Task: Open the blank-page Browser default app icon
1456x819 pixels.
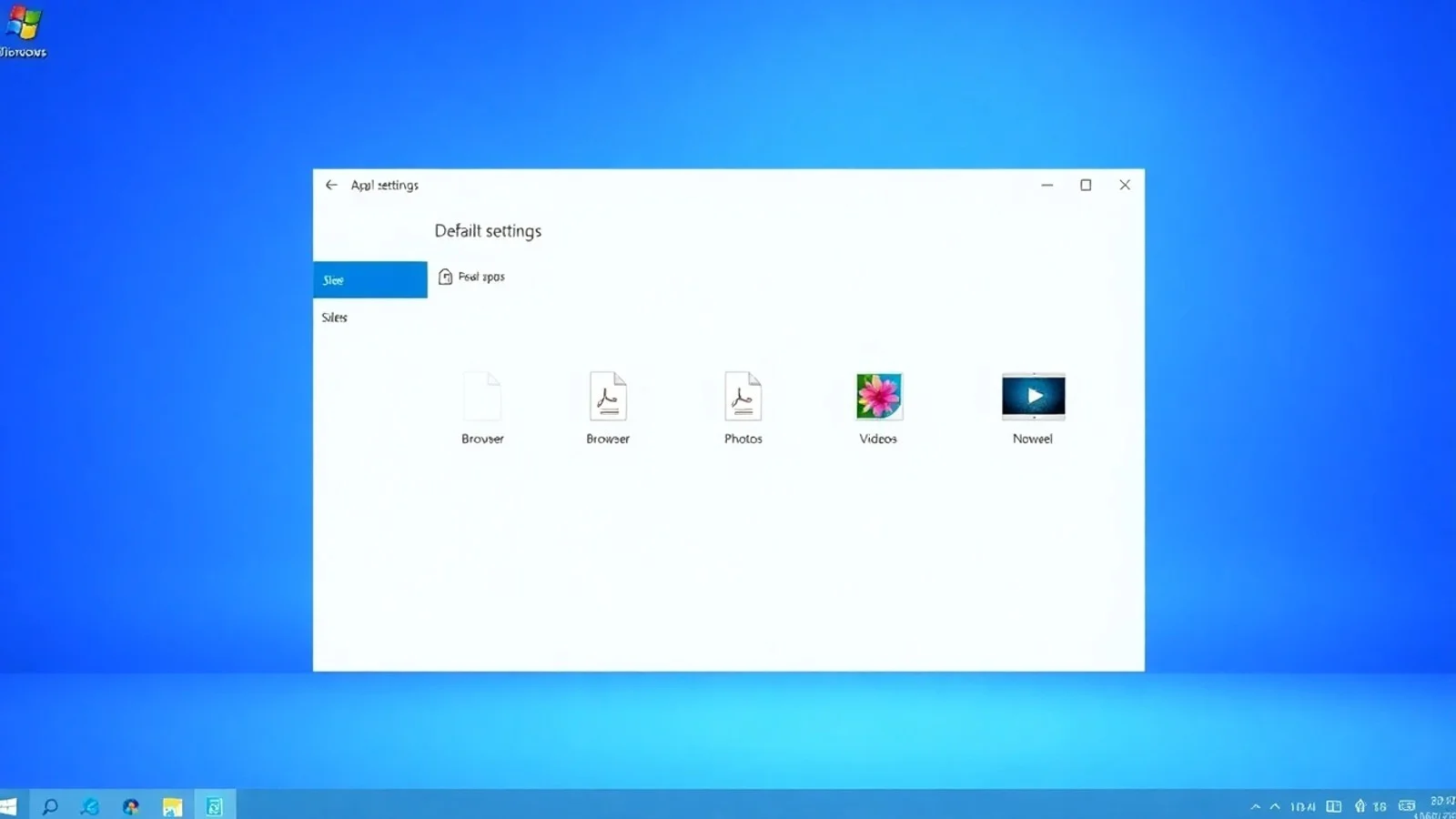Action: tap(482, 397)
